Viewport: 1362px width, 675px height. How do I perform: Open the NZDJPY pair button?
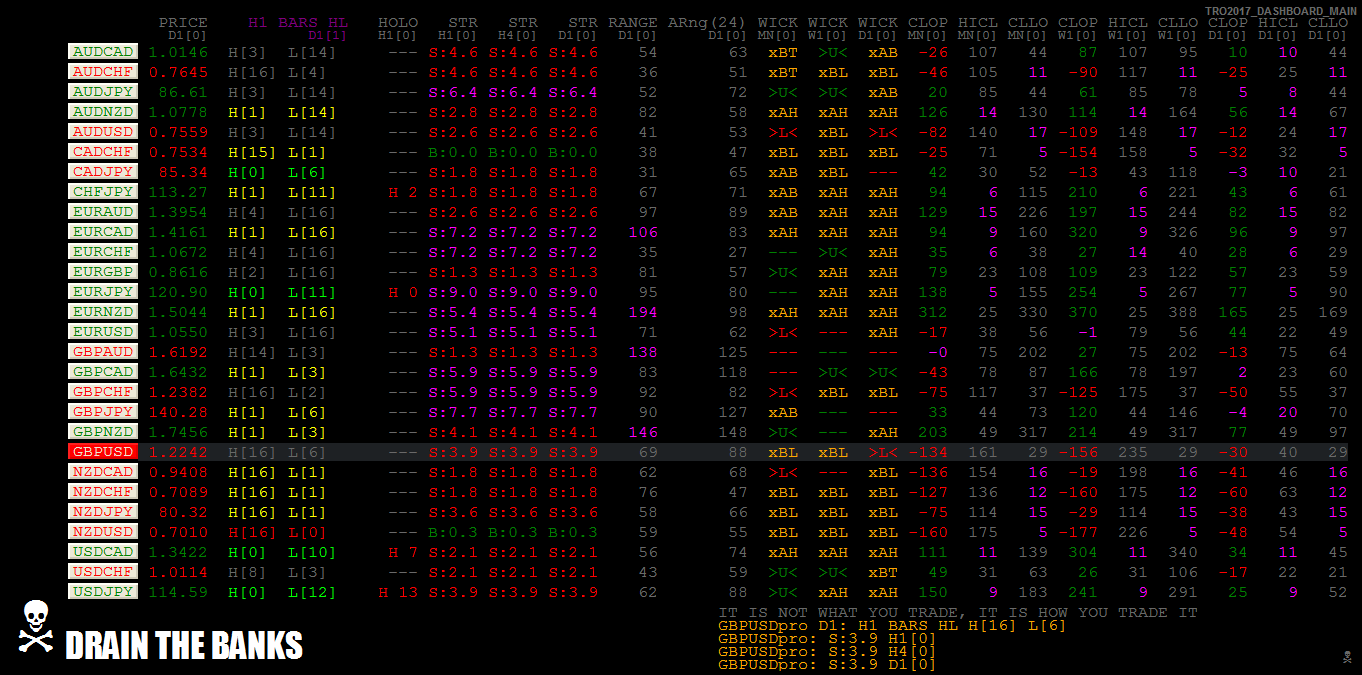coord(102,512)
